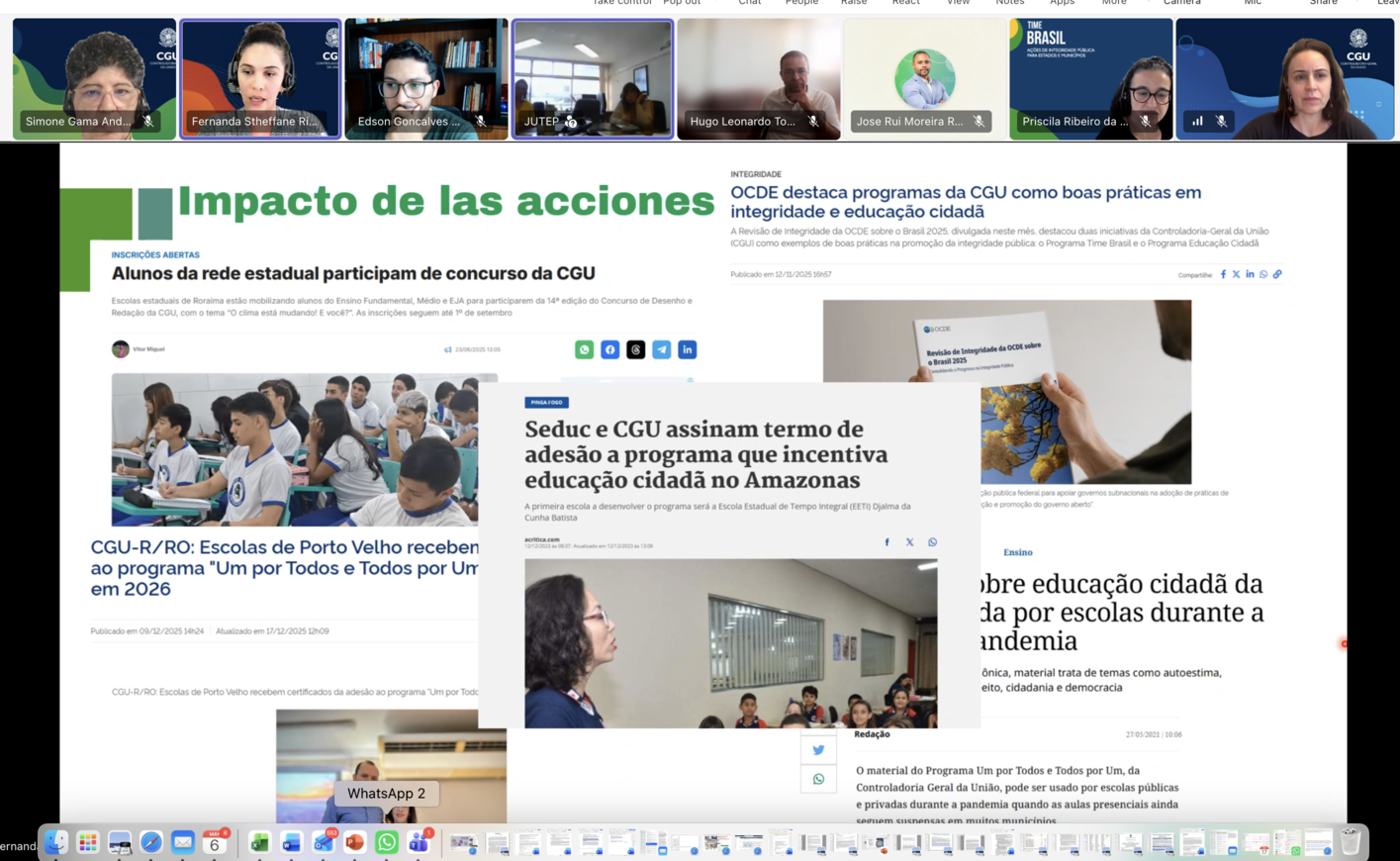Open the Mail app in the dock
The height and width of the screenshot is (861, 1400).
(x=183, y=842)
